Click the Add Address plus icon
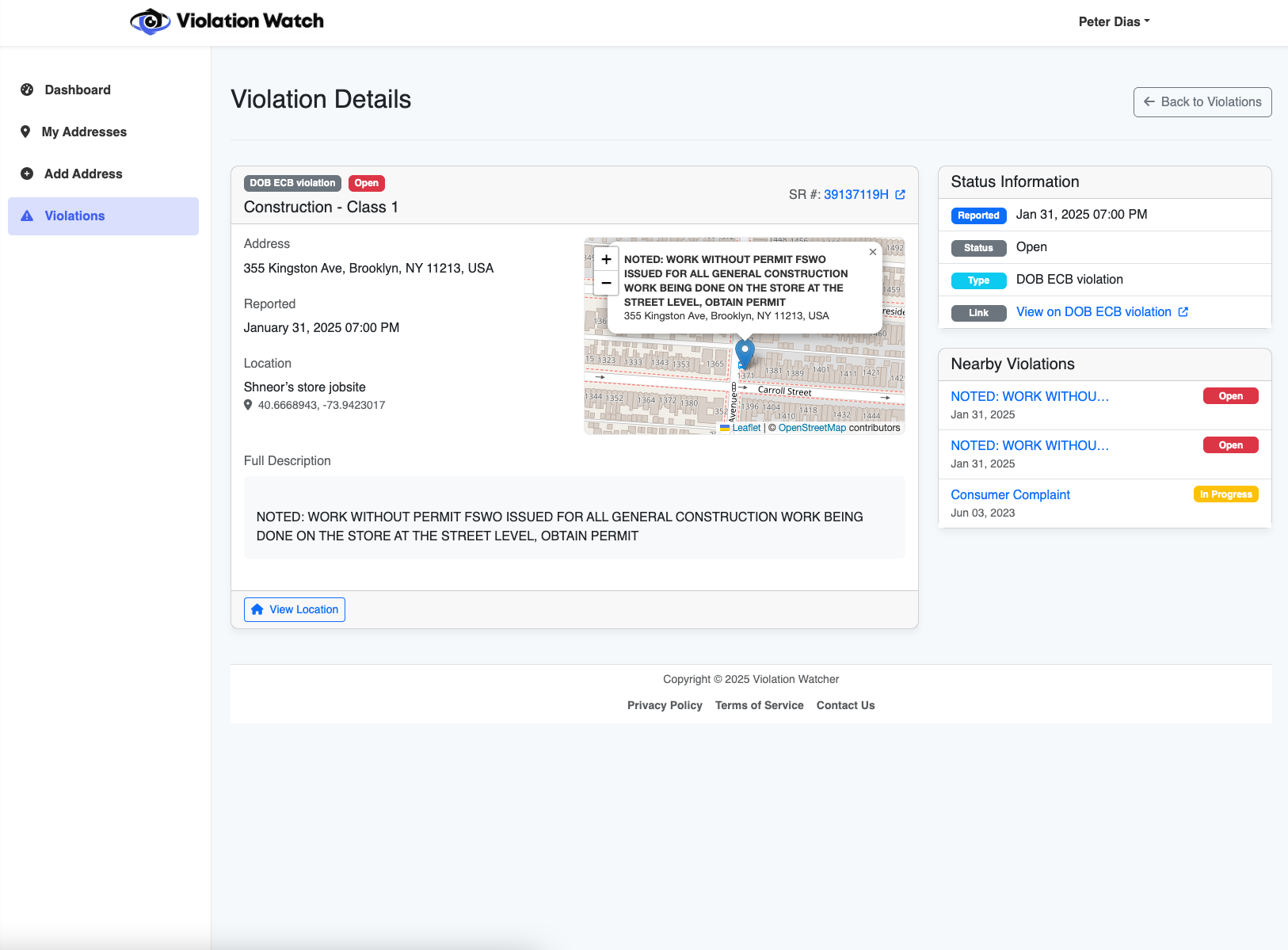Image resolution: width=1288 pixels, height=950 pixels. point(26,174)
